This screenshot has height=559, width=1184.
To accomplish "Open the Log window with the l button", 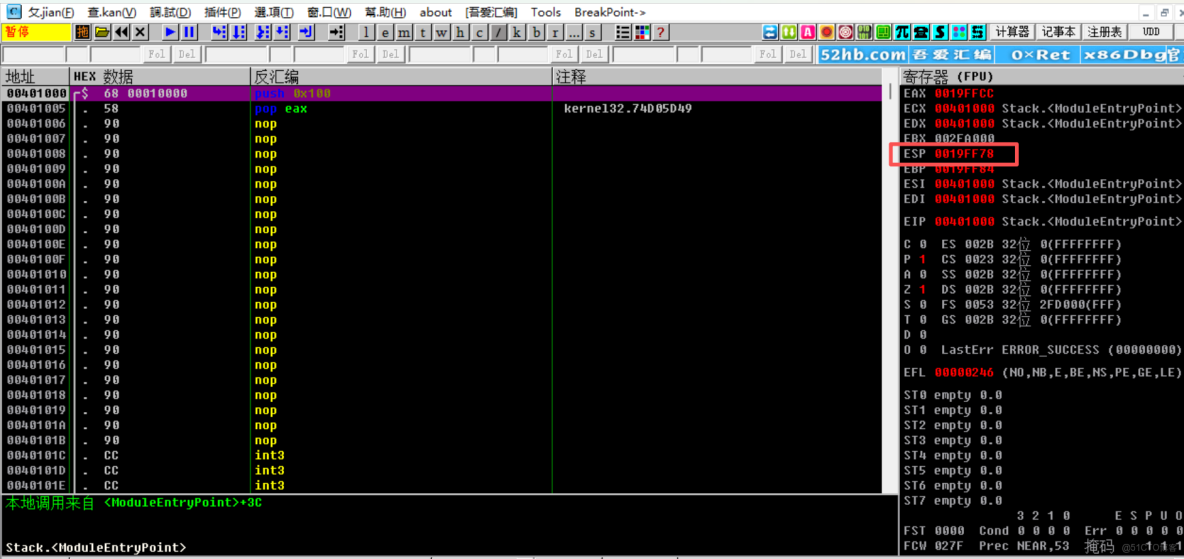I will 366,32.
